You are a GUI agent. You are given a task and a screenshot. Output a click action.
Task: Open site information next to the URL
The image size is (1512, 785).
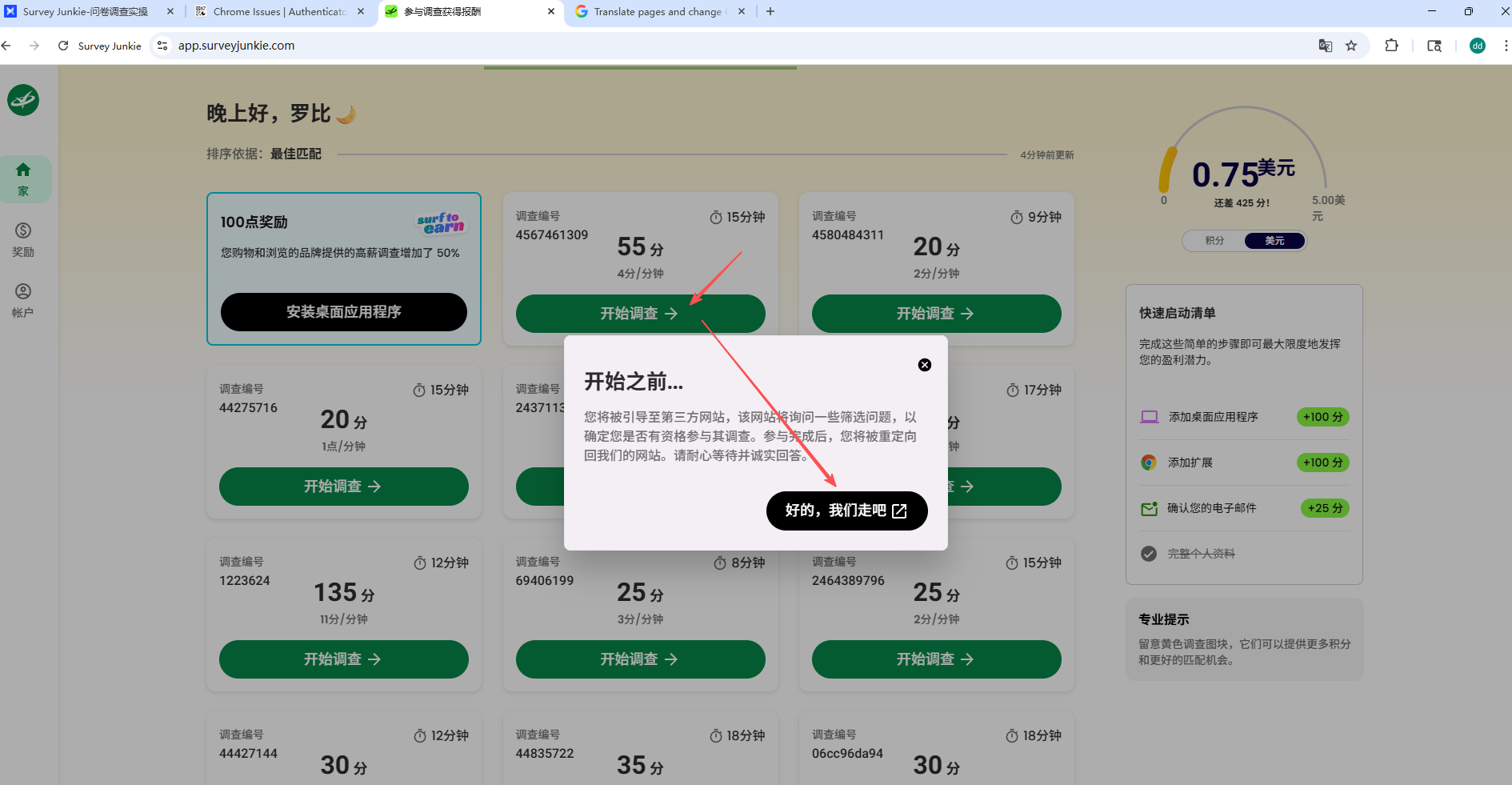coord(162,46)
